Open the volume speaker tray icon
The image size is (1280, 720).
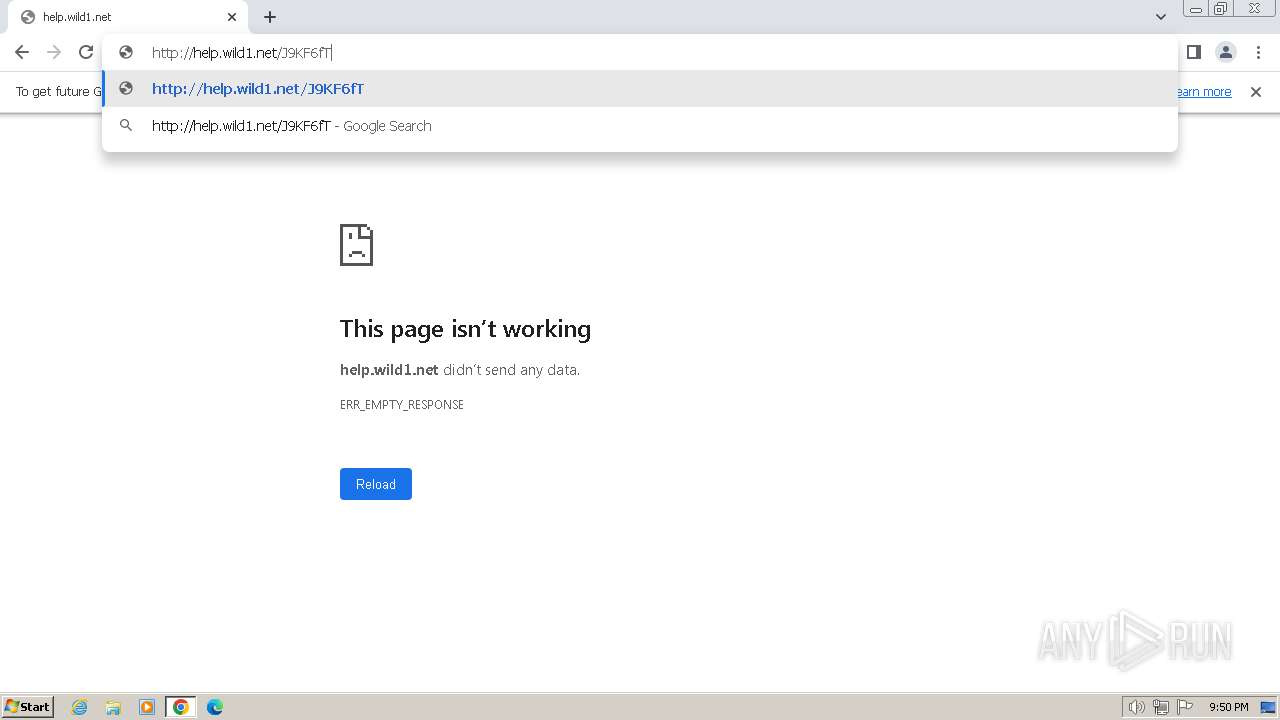[1137, 707]
